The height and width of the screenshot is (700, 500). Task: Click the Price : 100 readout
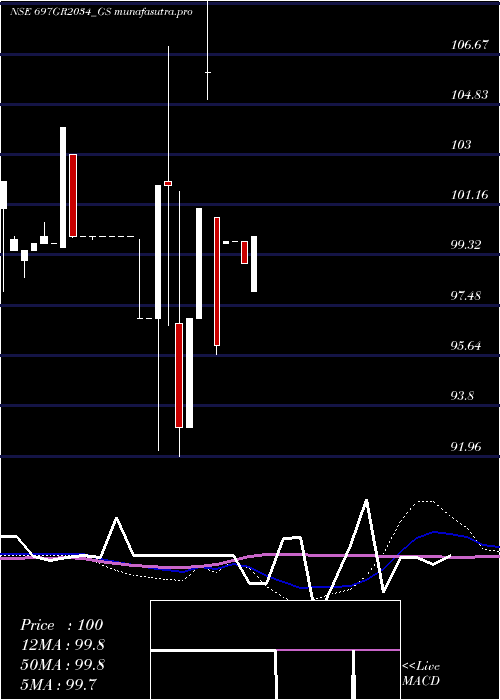click(x=62, y=625)
